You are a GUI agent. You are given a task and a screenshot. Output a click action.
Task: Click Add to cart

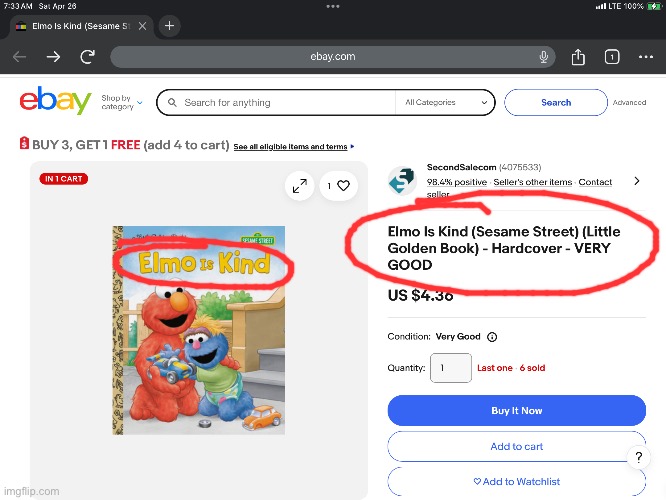pos(516,446)
